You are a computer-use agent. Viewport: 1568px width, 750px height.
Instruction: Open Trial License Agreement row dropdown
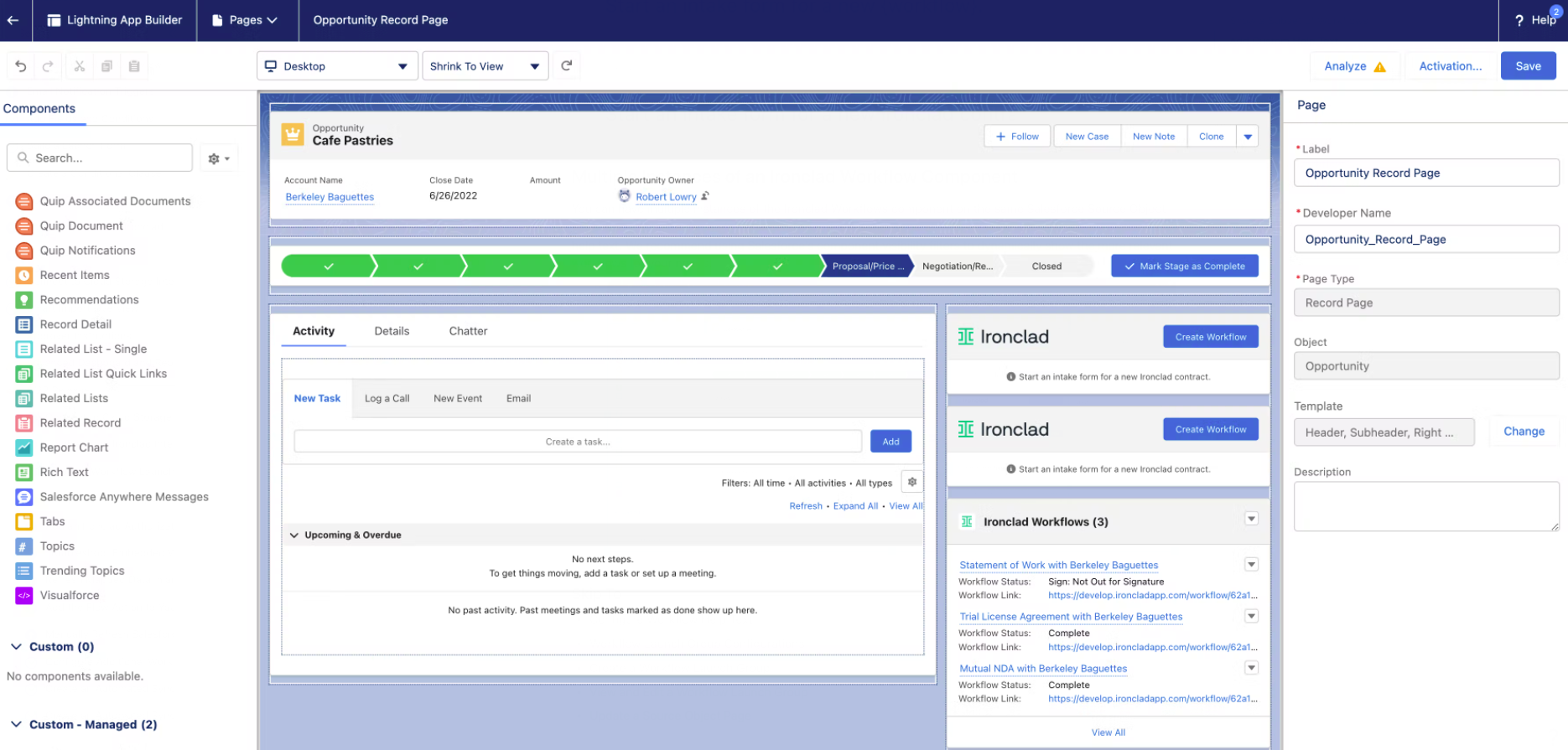tap(1251, 616)
